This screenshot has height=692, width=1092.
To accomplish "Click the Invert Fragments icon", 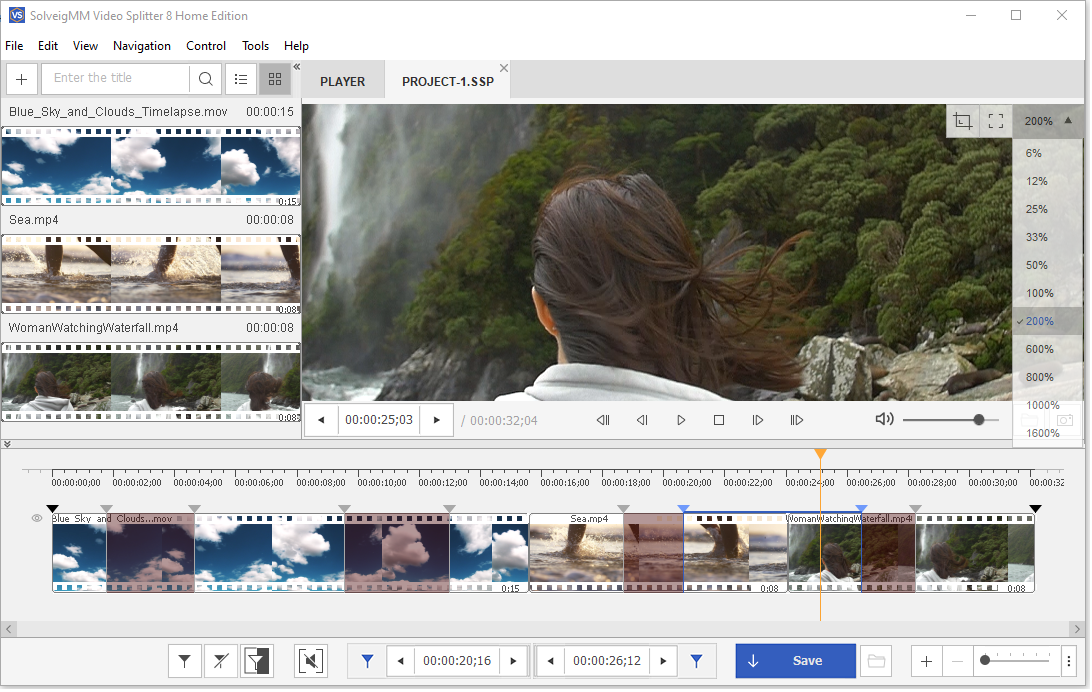I will pos(257,661).
